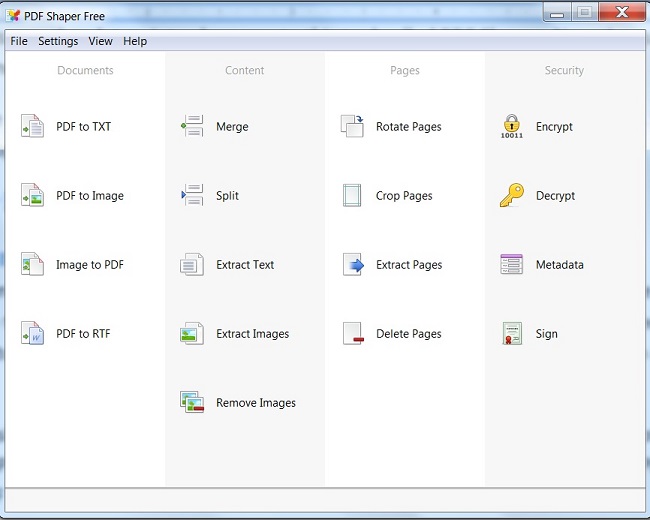Open the File menu

(x=19, y=41)
